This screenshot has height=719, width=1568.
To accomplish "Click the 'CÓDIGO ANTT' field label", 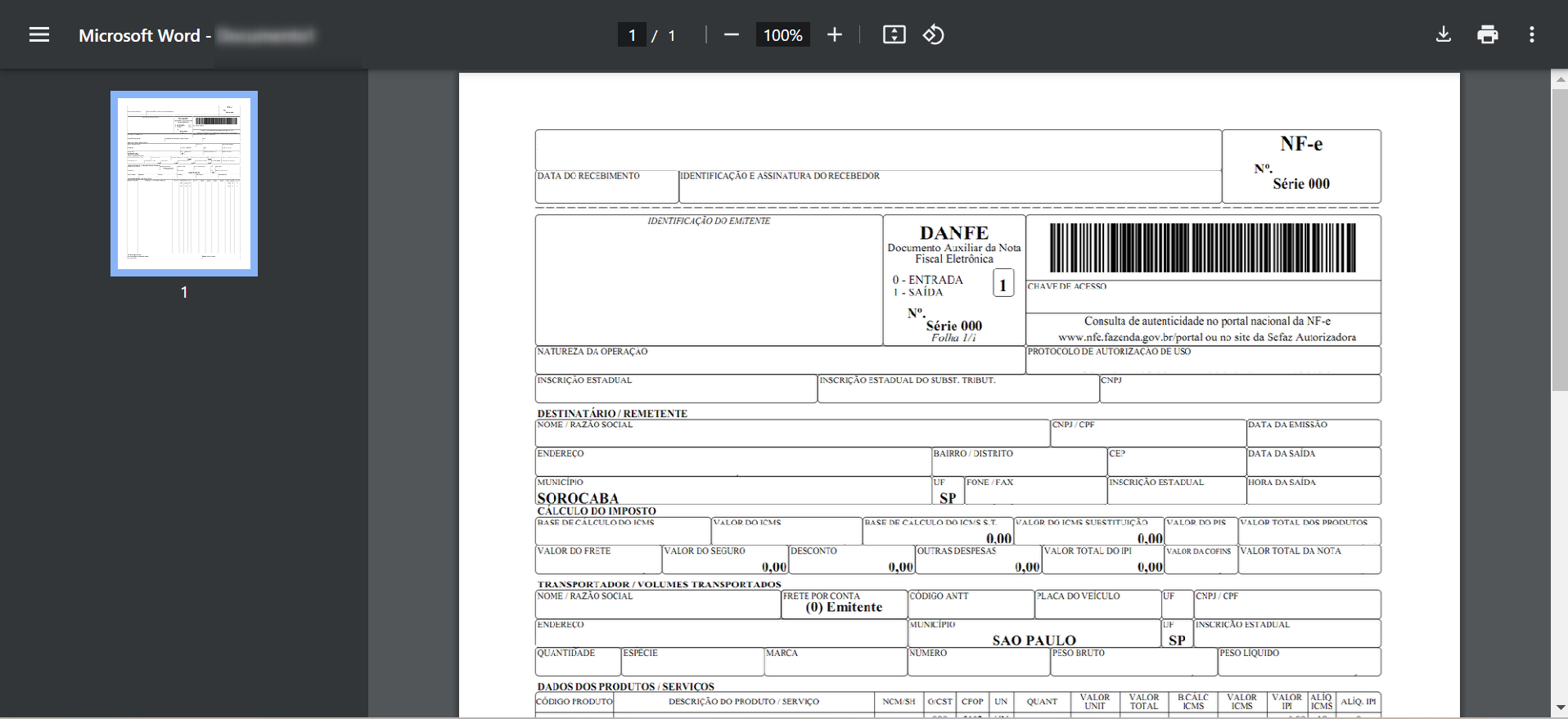I will click(939, 596).
